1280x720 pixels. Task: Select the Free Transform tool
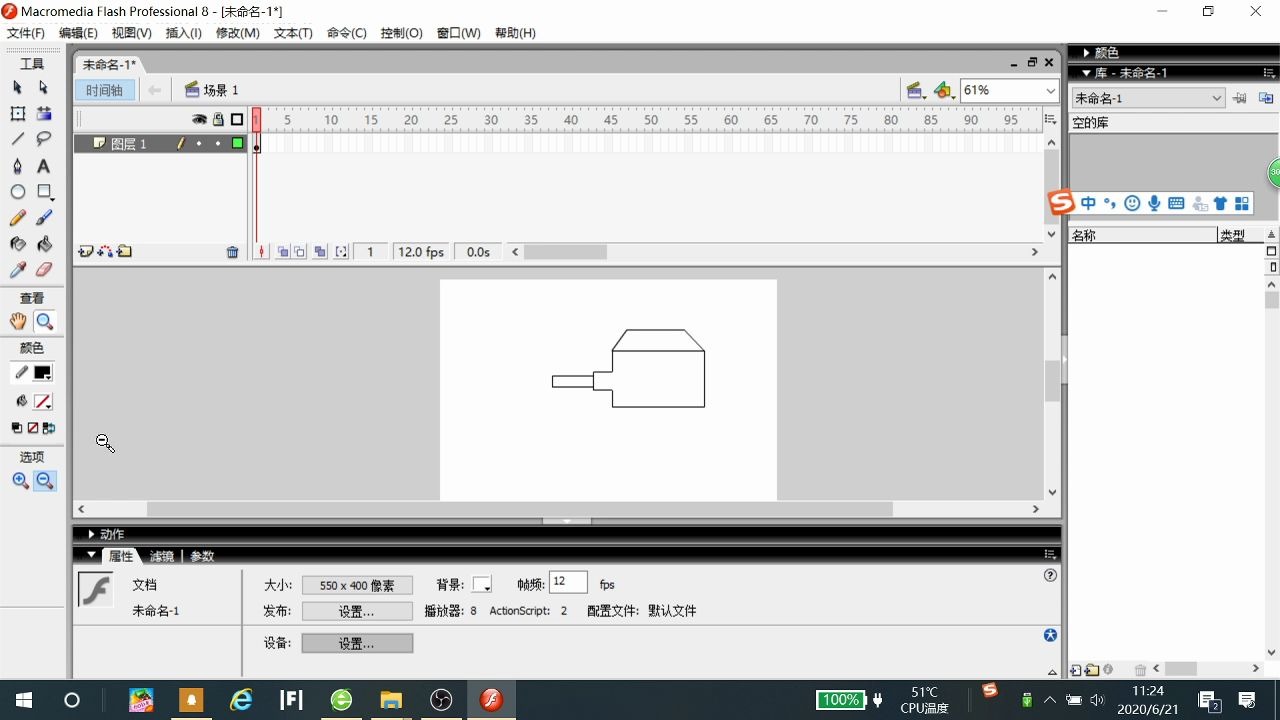click(x=17, y=113)
